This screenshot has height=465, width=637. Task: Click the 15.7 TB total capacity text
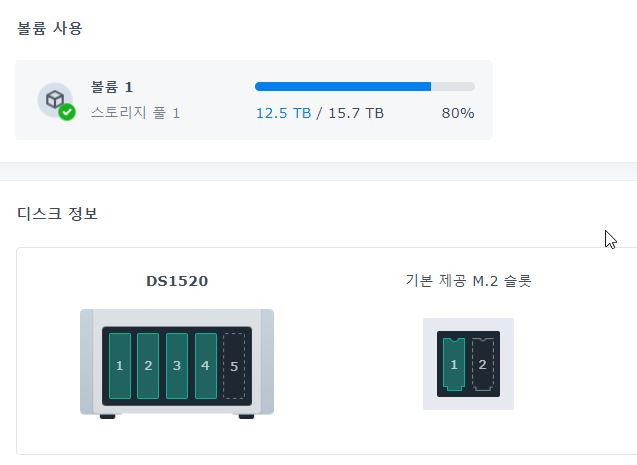356,113
